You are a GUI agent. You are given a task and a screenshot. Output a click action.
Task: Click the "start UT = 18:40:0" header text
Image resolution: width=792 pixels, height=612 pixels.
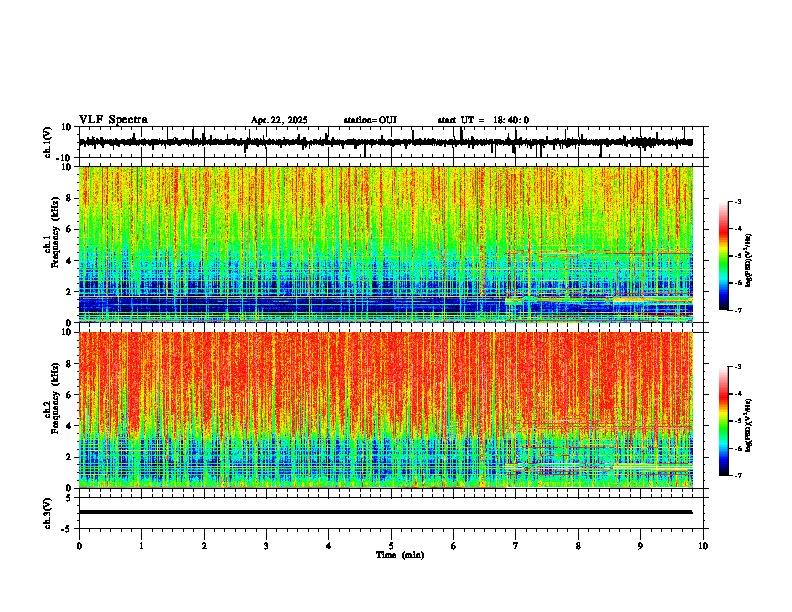click(483, 120)
